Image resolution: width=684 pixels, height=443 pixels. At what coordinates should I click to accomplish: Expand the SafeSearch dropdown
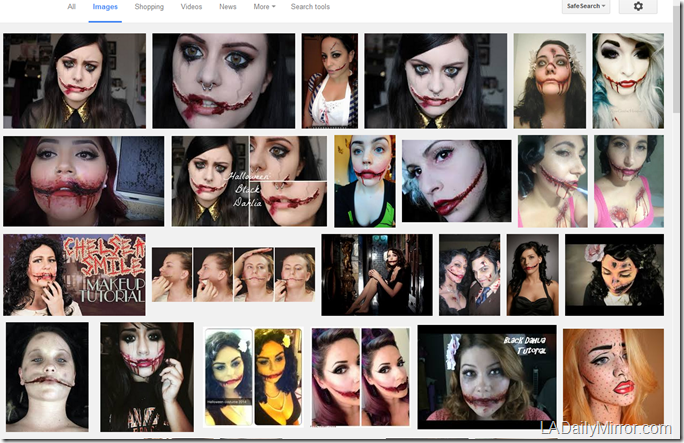(584, 7)
